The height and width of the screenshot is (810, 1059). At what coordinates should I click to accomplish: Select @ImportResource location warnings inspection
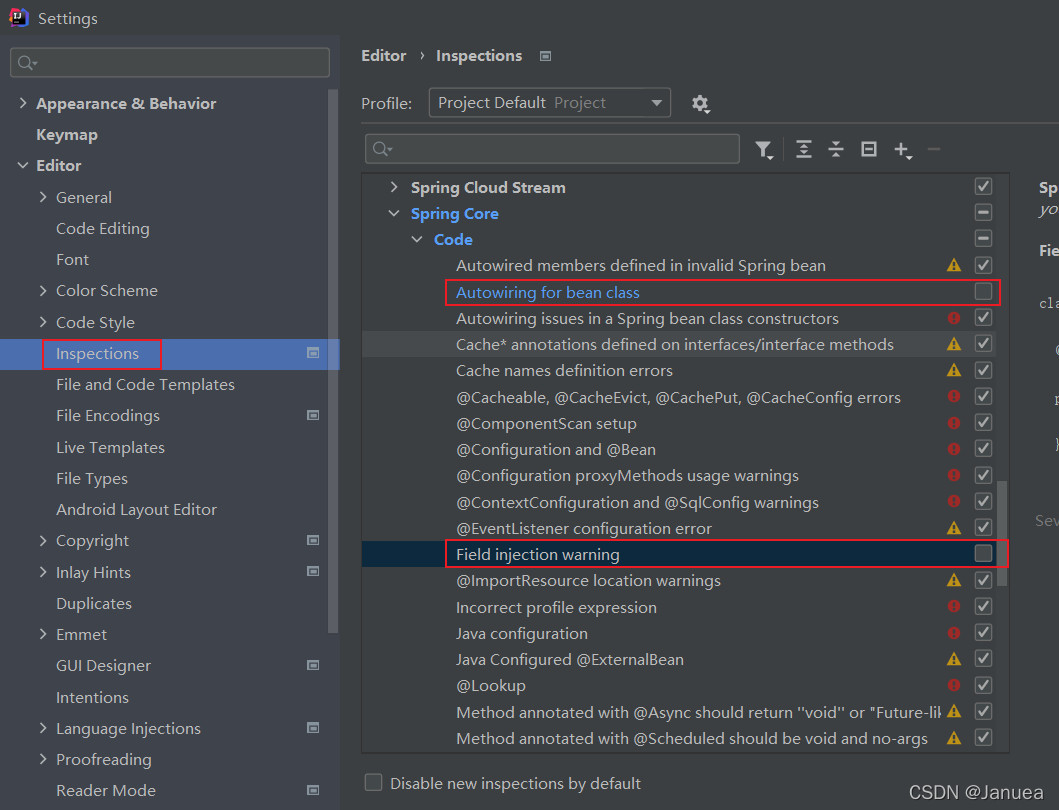[x=588, y=580]
